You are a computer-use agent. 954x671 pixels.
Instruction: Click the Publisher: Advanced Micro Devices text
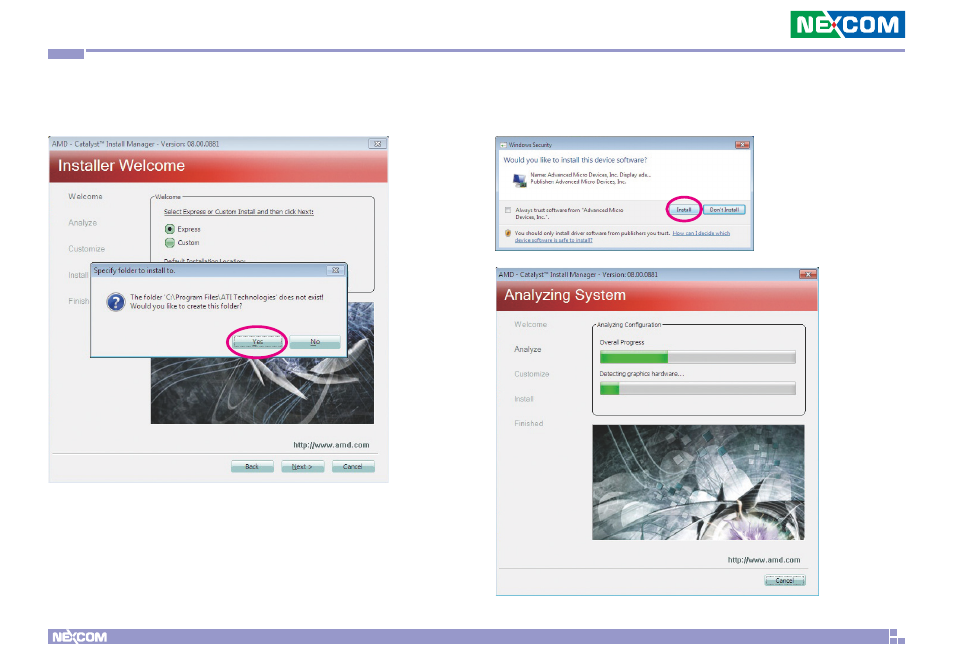pos(577,182)
